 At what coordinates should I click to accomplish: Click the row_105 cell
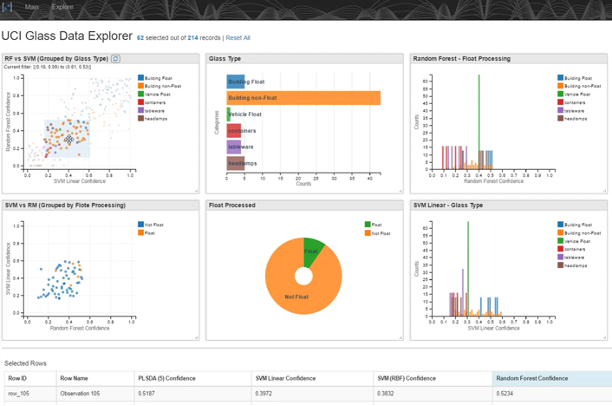[x=30, y=394]
